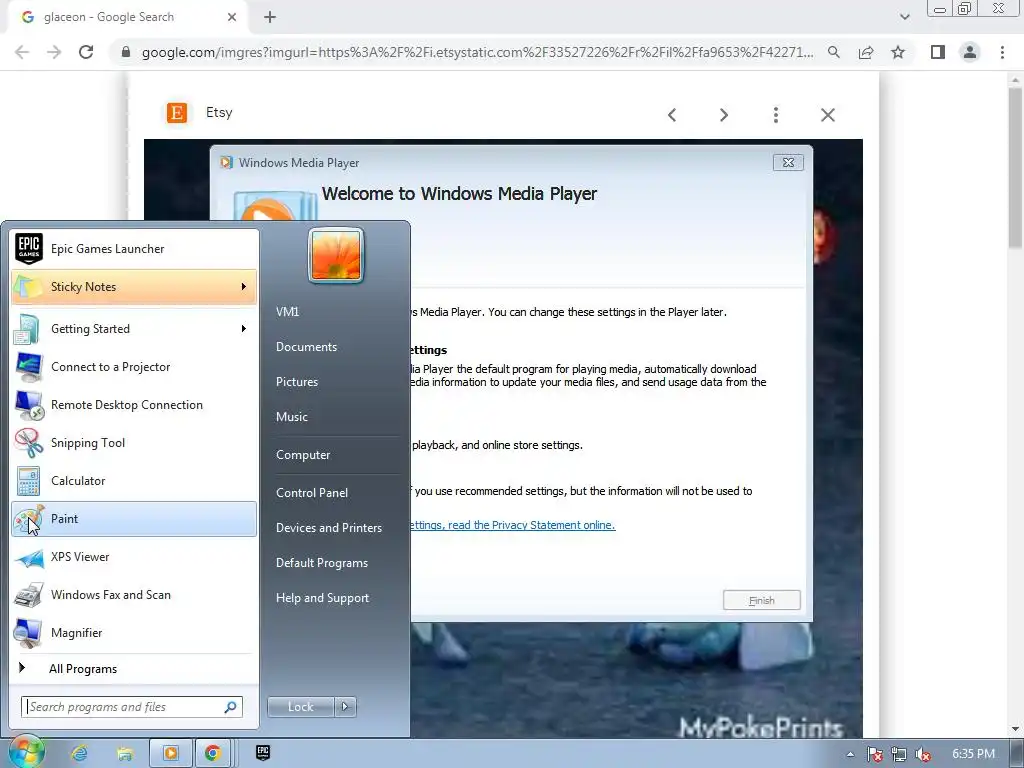The width and height of the screenshot is (1024, 768).
Task: Select the glaceon Google Search tab
Action: point(108,17)
